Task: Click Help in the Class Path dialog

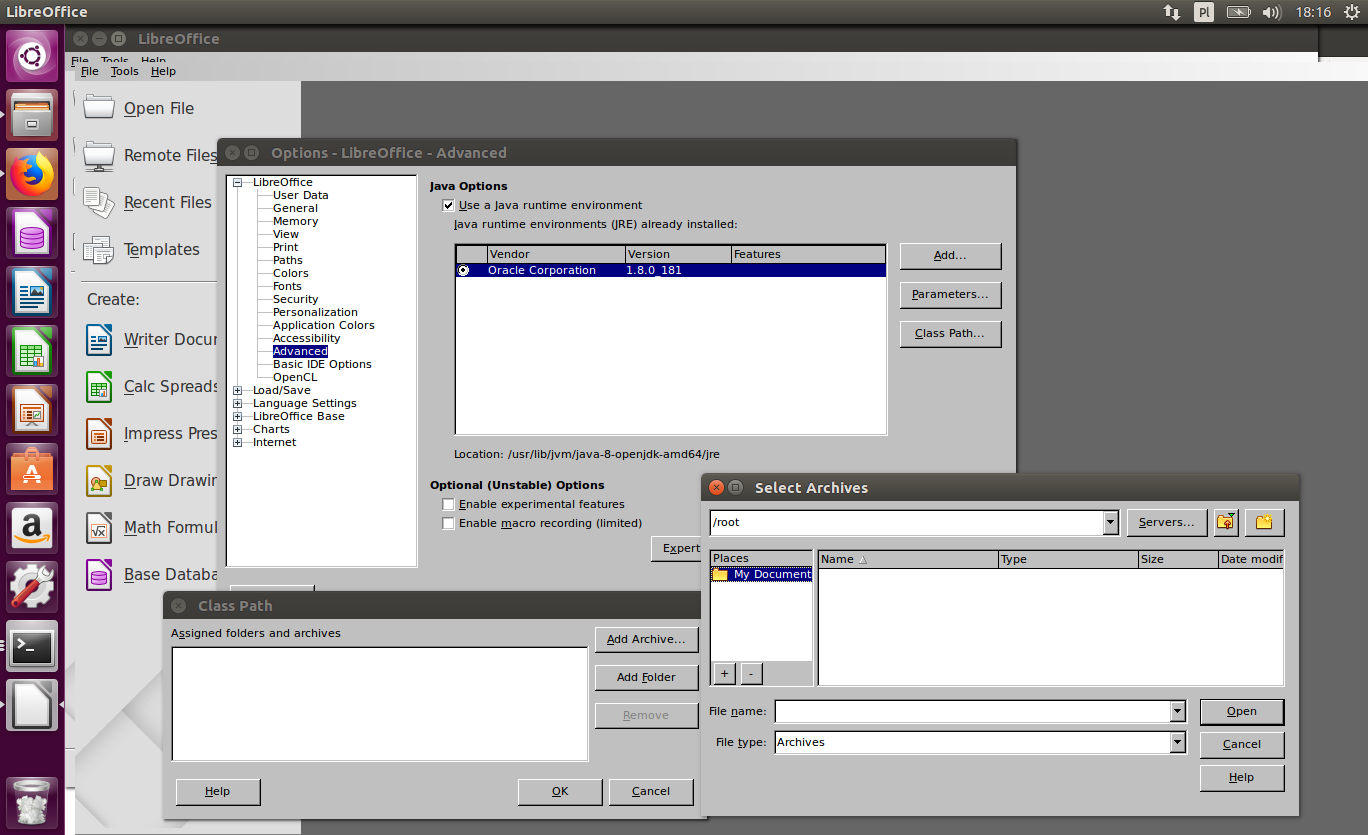Action: (218, 791)
